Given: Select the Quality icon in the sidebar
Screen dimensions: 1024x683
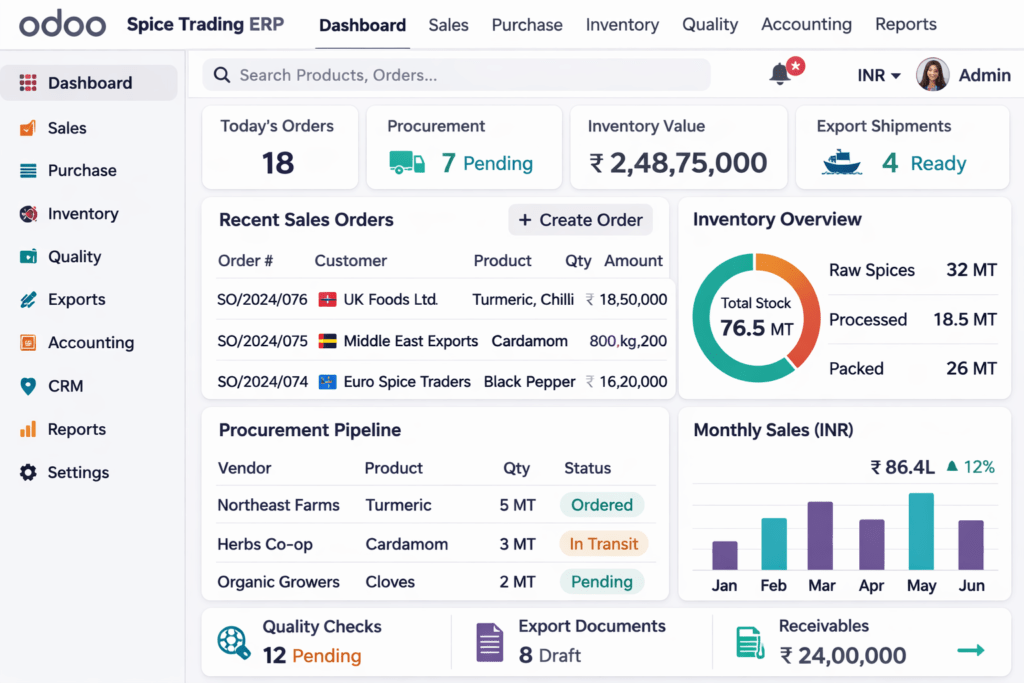Looking at the screenshot, I should tap(26, 256).
